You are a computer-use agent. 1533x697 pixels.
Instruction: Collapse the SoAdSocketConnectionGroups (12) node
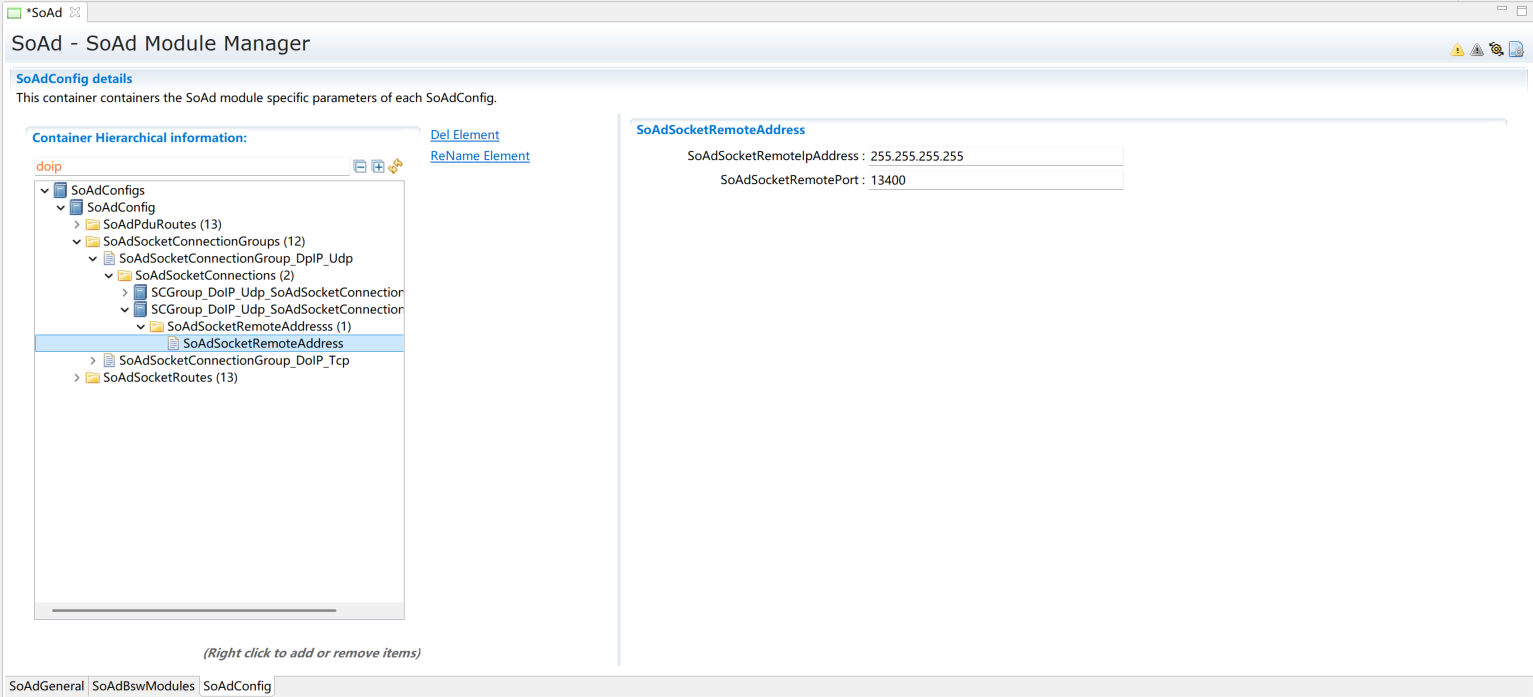pyautogui.click(x=77, y=241)
